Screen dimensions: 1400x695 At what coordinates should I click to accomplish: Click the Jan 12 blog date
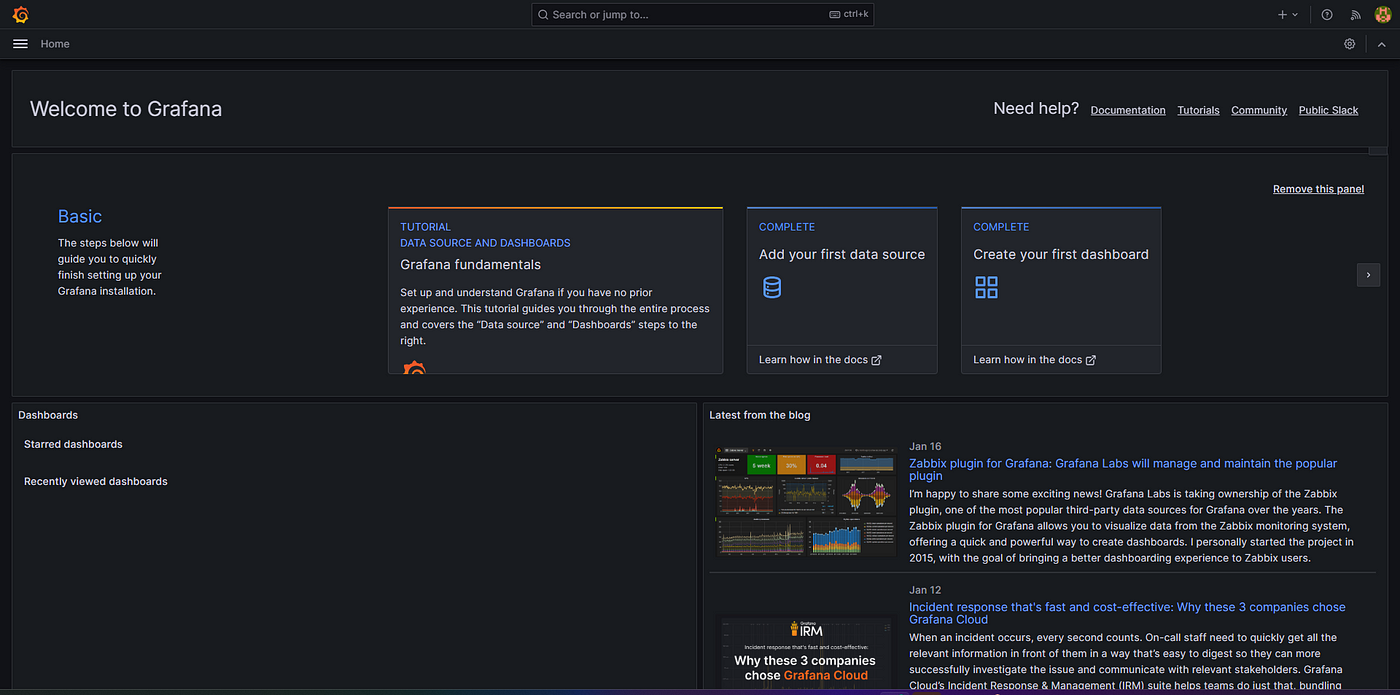[x=925, y=590]
